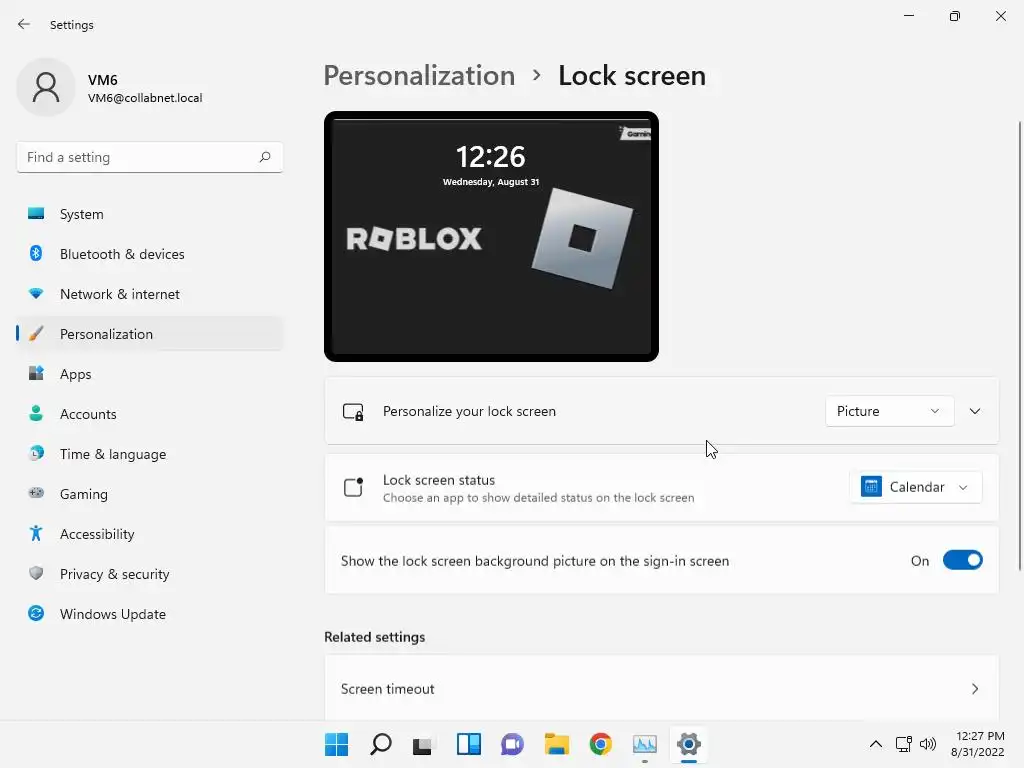Open the performance monitor taskbar app

tap(645, 744)
